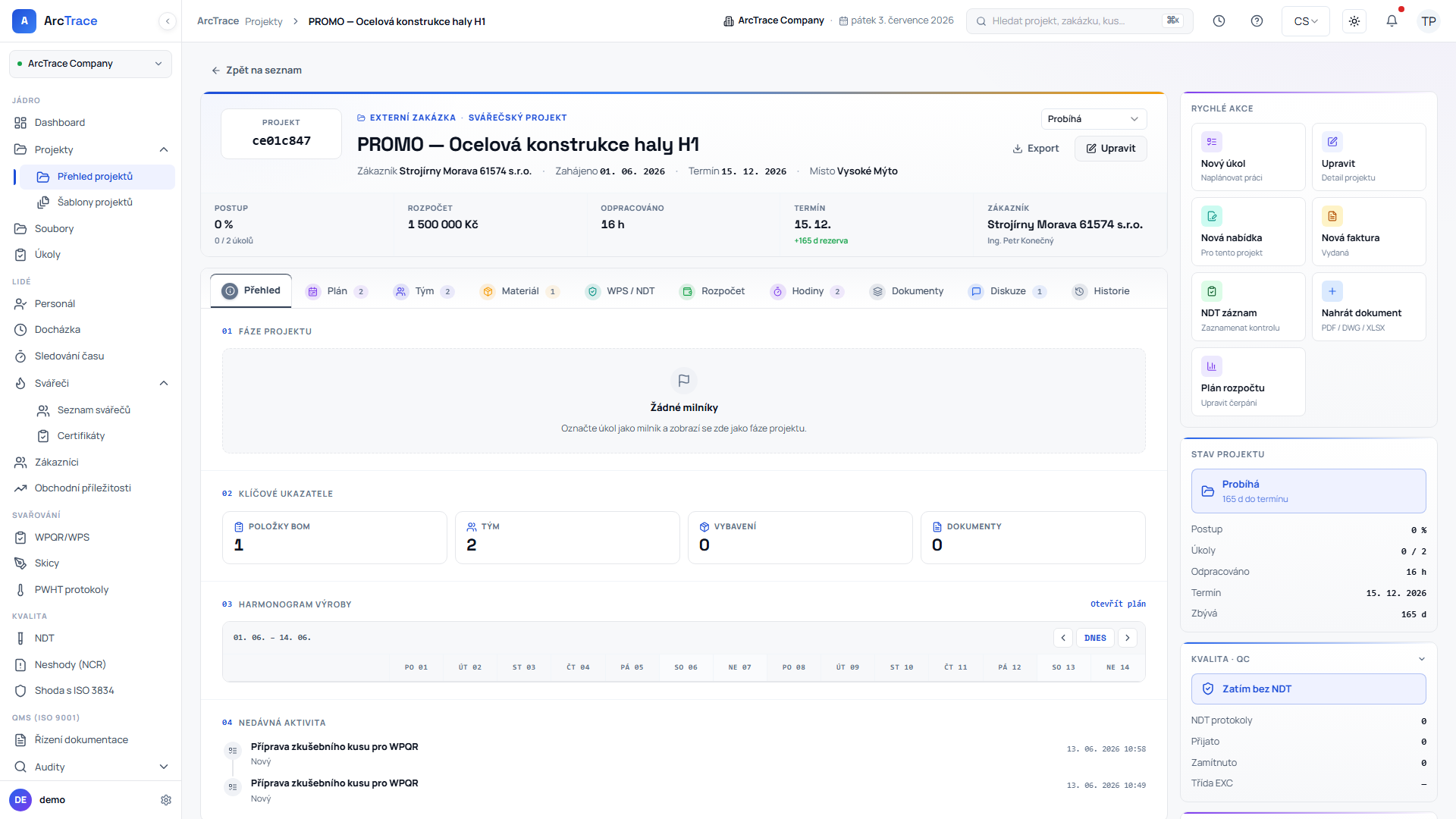Viewport: 1456px width, 819px height.
Task: Click the Projekty breadcrumb link
Action: pyautogui.click(x=264, y=22)
